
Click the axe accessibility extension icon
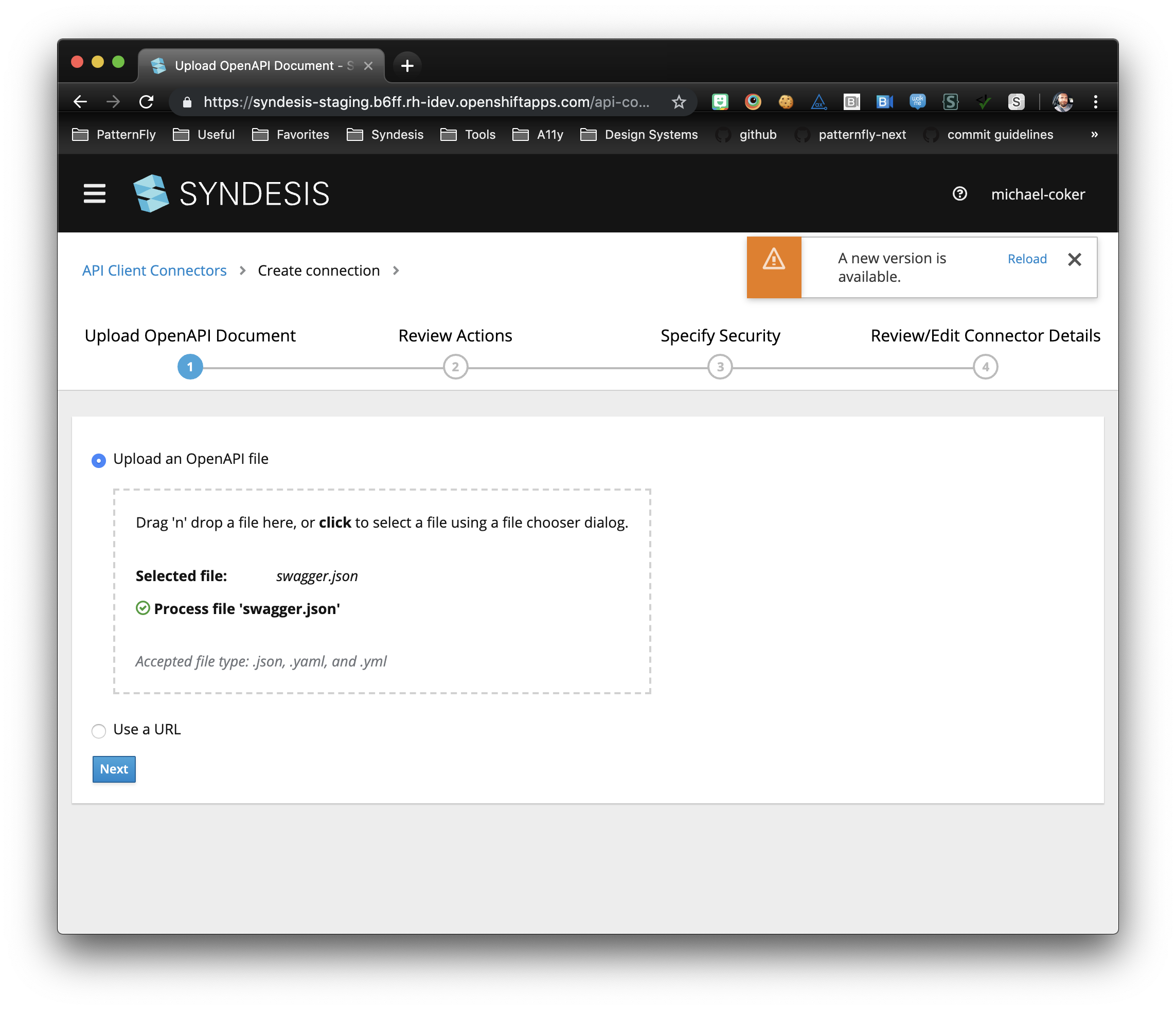tap(818, 102)
